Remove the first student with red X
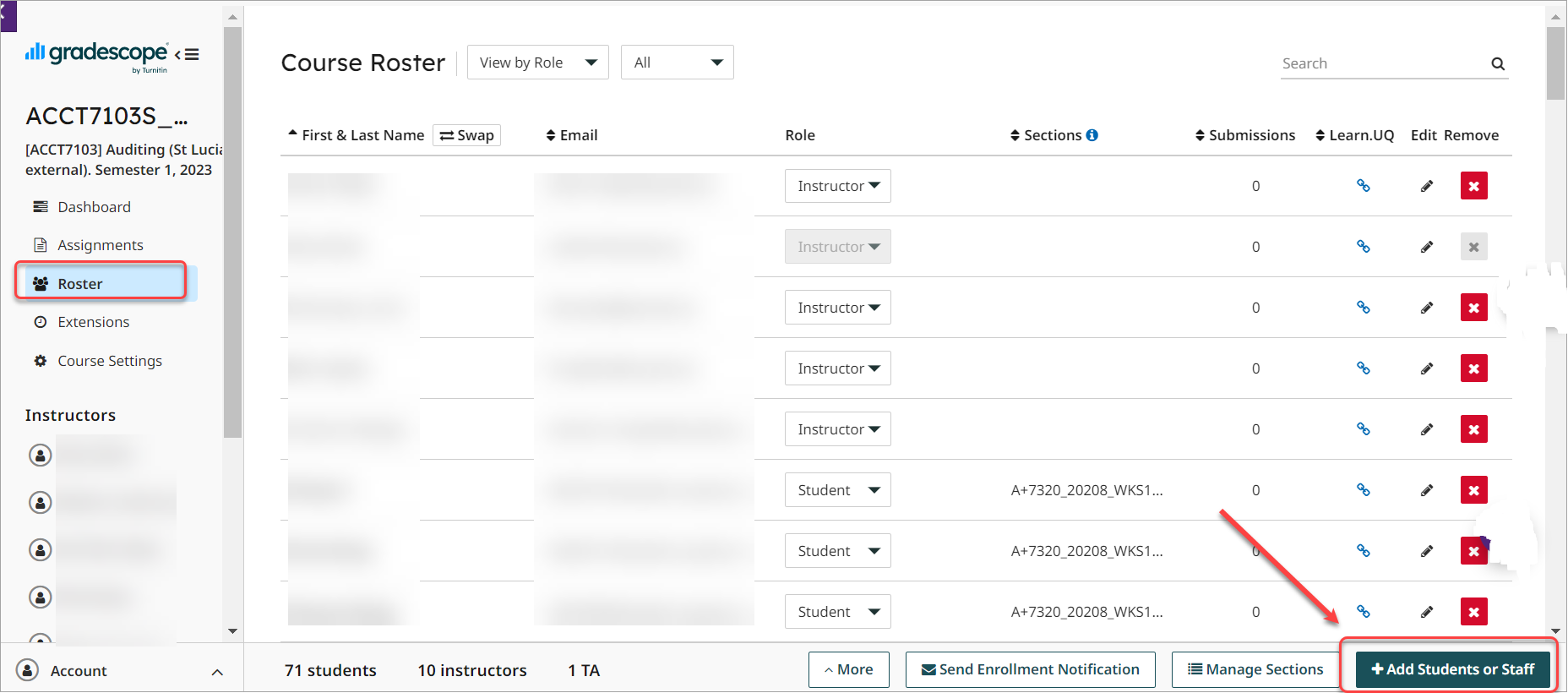Screen dimensions: 1568x693 point(1474,490)
